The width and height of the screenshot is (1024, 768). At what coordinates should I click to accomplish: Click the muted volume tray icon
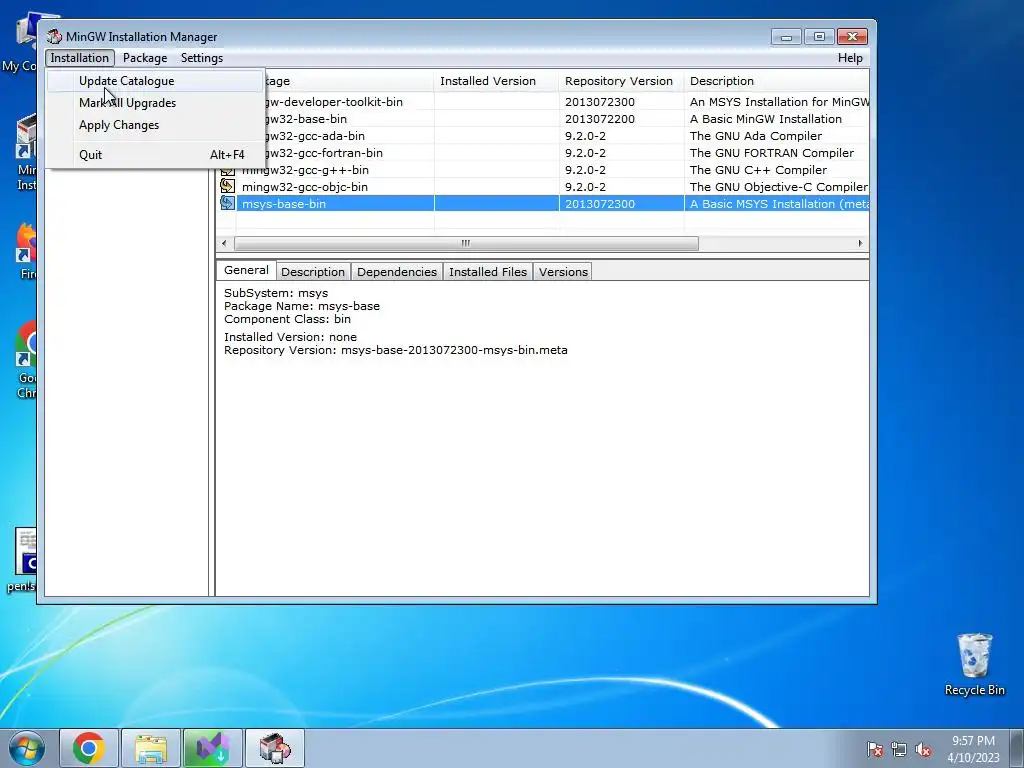pyautogui.click(x=923, y=749)
